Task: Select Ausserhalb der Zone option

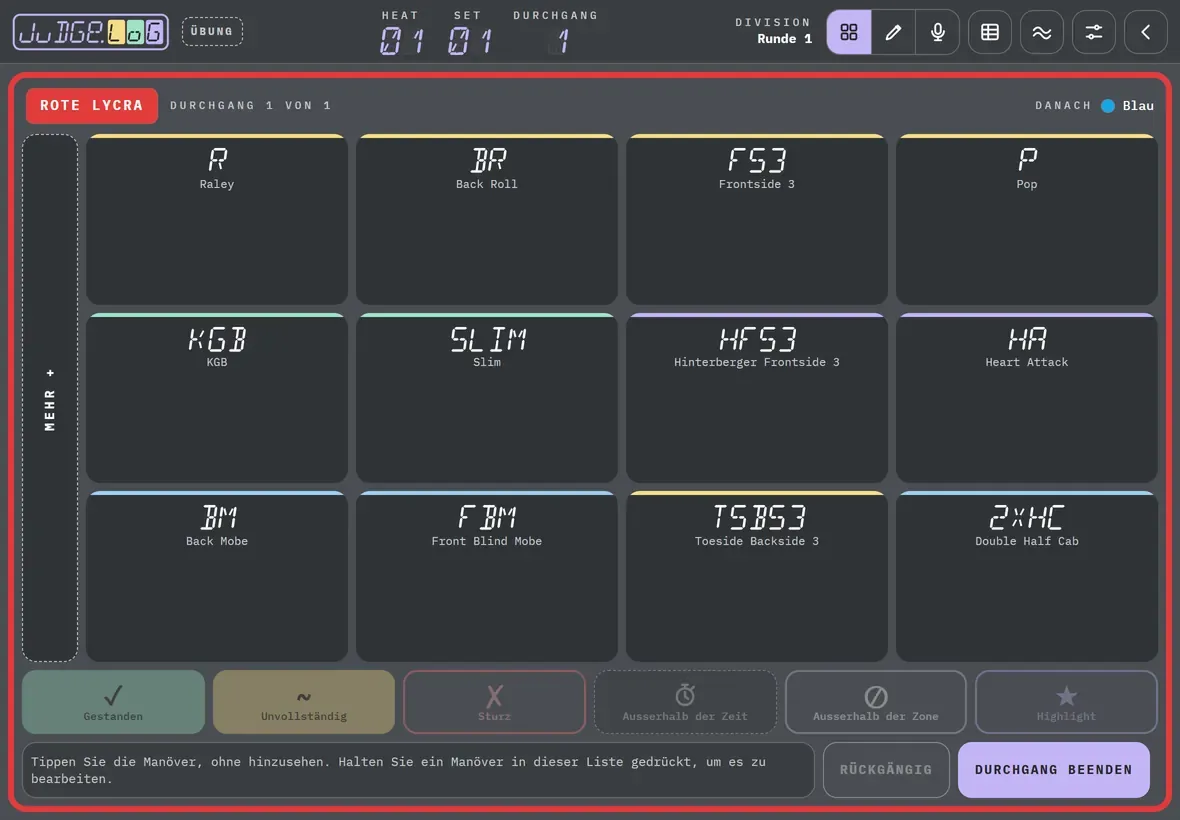Action: point(876,702)
